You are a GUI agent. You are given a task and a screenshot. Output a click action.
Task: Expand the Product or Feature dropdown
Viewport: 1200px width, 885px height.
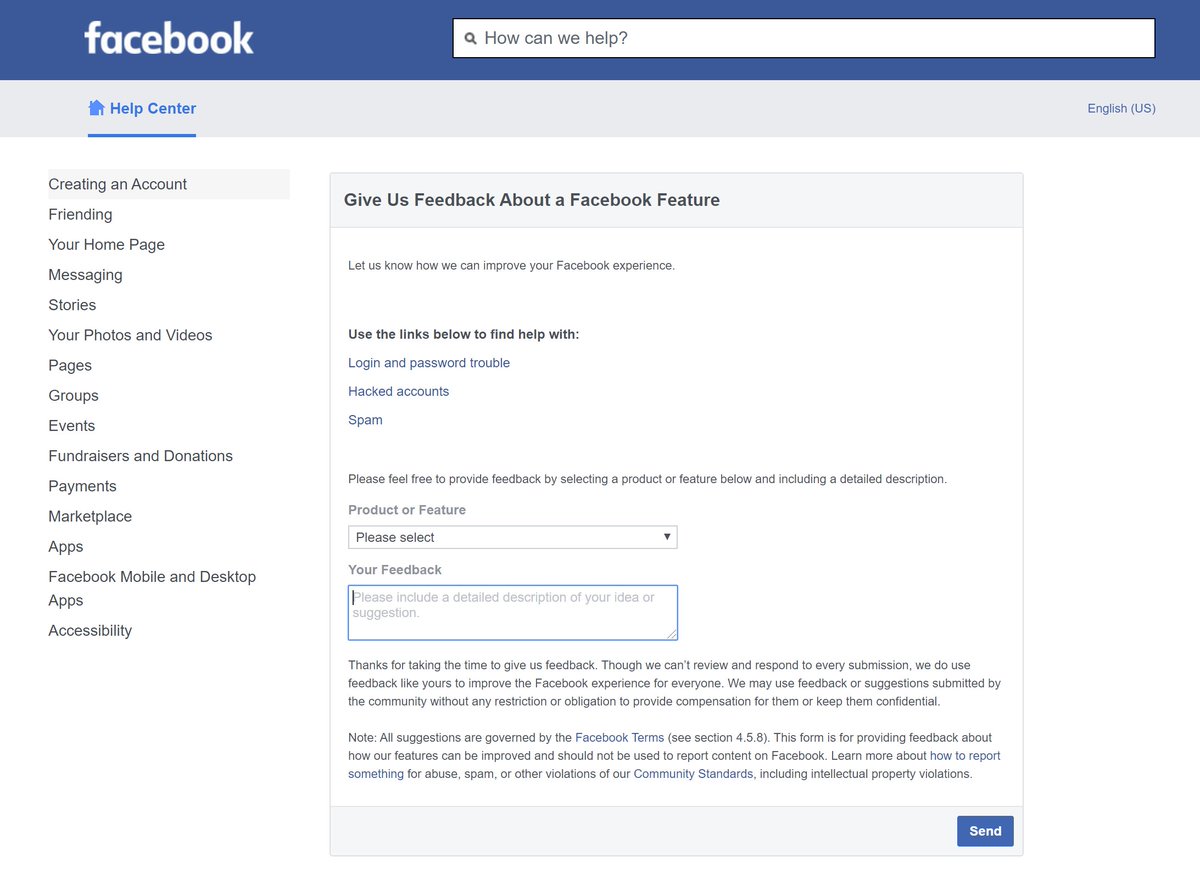[513, 537]
